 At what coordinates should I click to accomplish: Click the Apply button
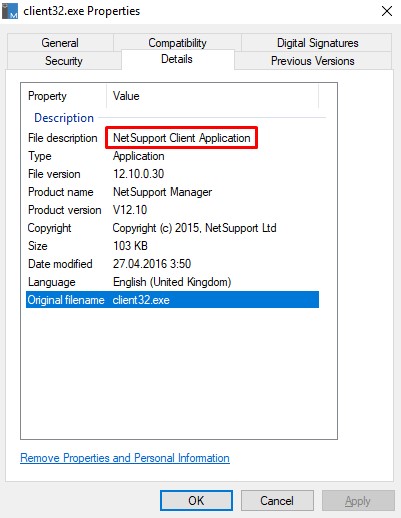tap(358, 501)
